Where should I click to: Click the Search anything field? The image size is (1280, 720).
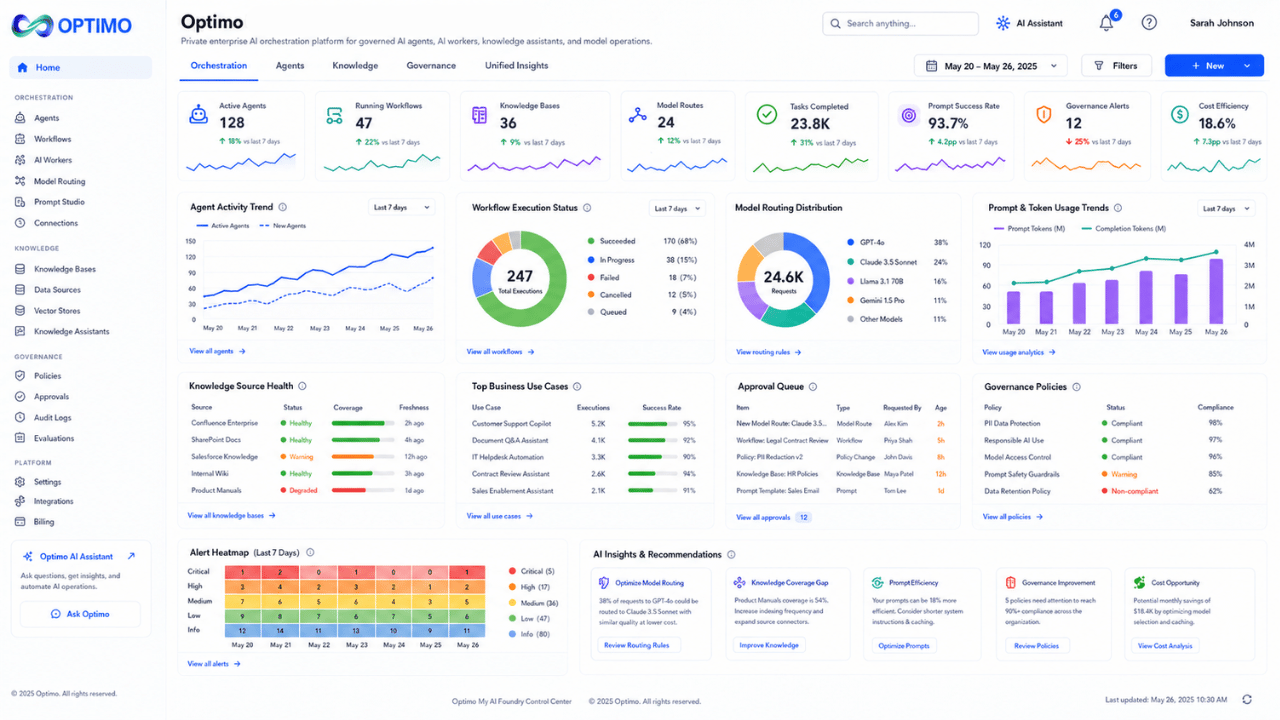coord(900,23)
